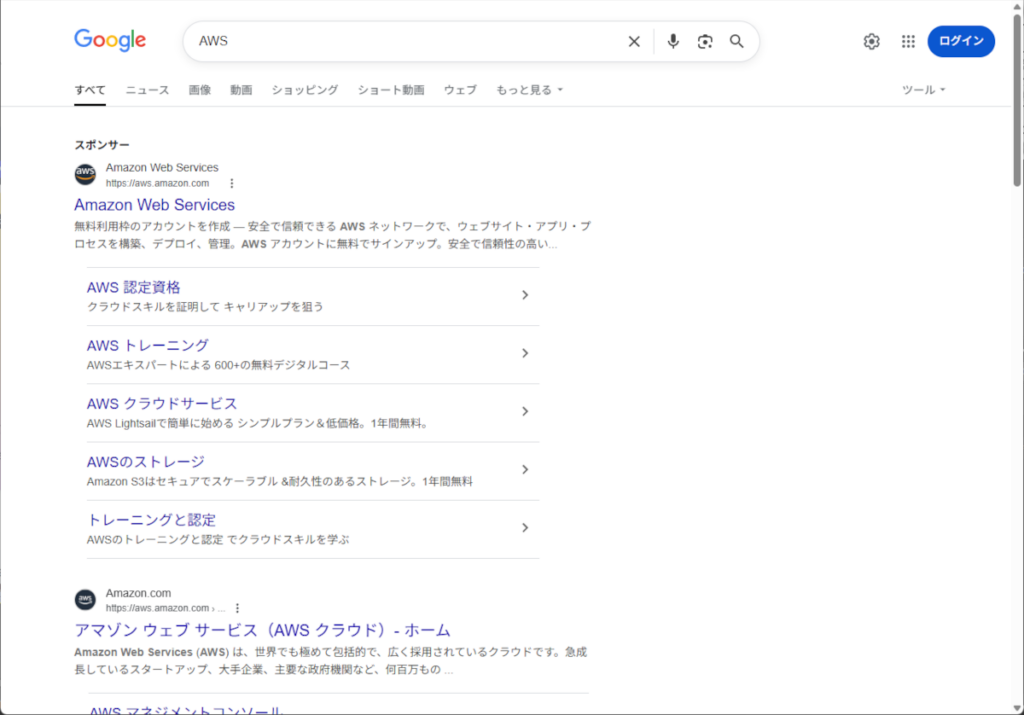Open three-dot menu beside Amazon.com result URL
1024x715 pixels.
tap(237, 608)
